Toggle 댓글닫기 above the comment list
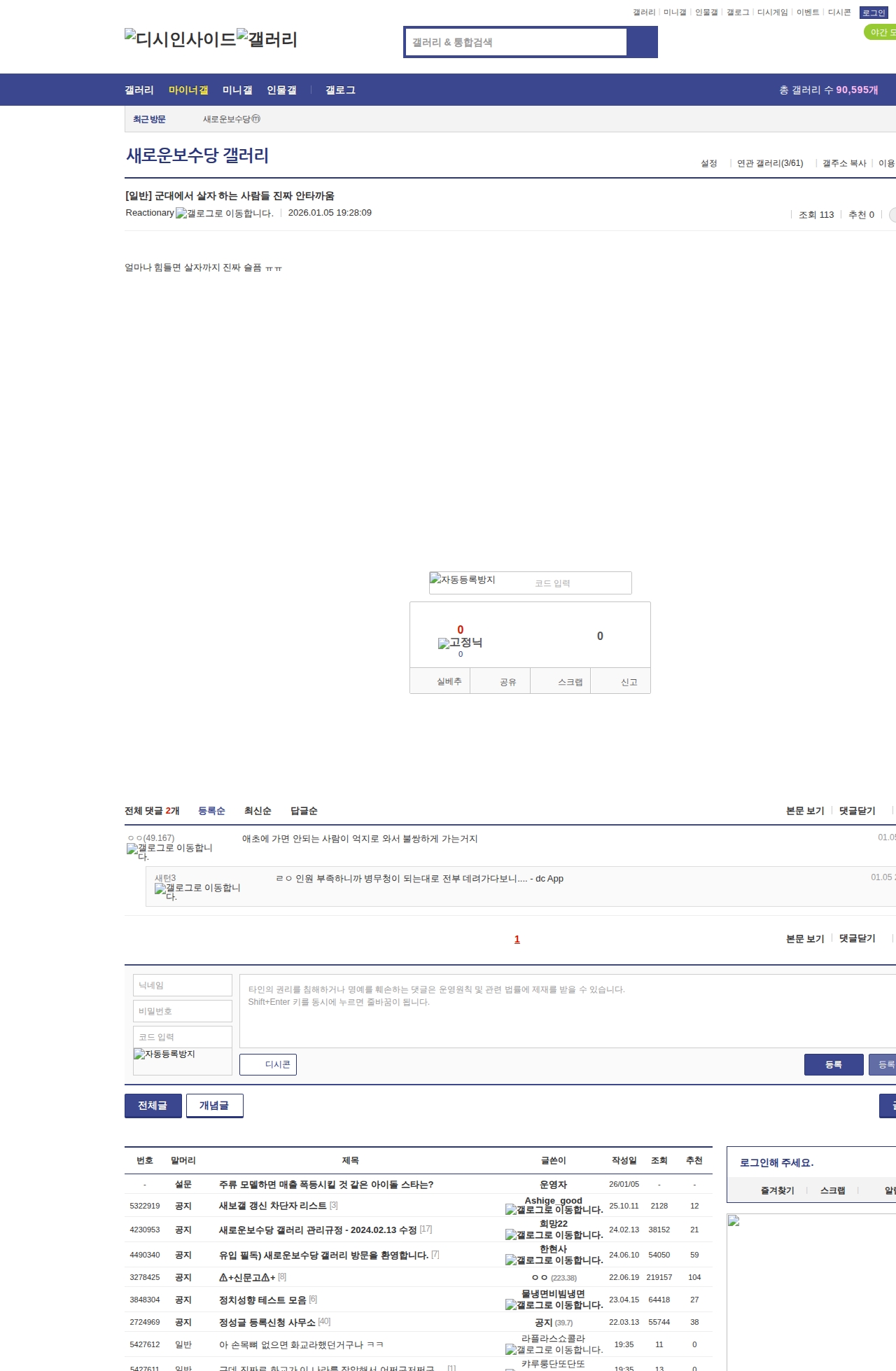The width and height of the screenshot is (896, 1371). point(857,811)
